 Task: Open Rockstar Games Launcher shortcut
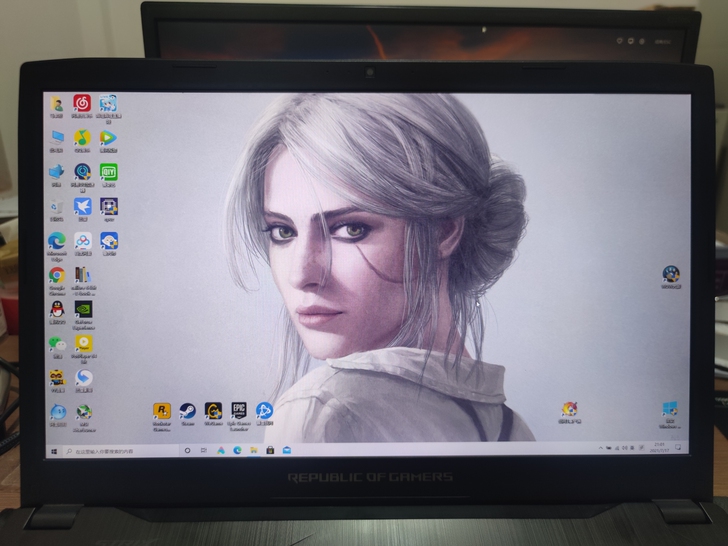pos(162,411)
